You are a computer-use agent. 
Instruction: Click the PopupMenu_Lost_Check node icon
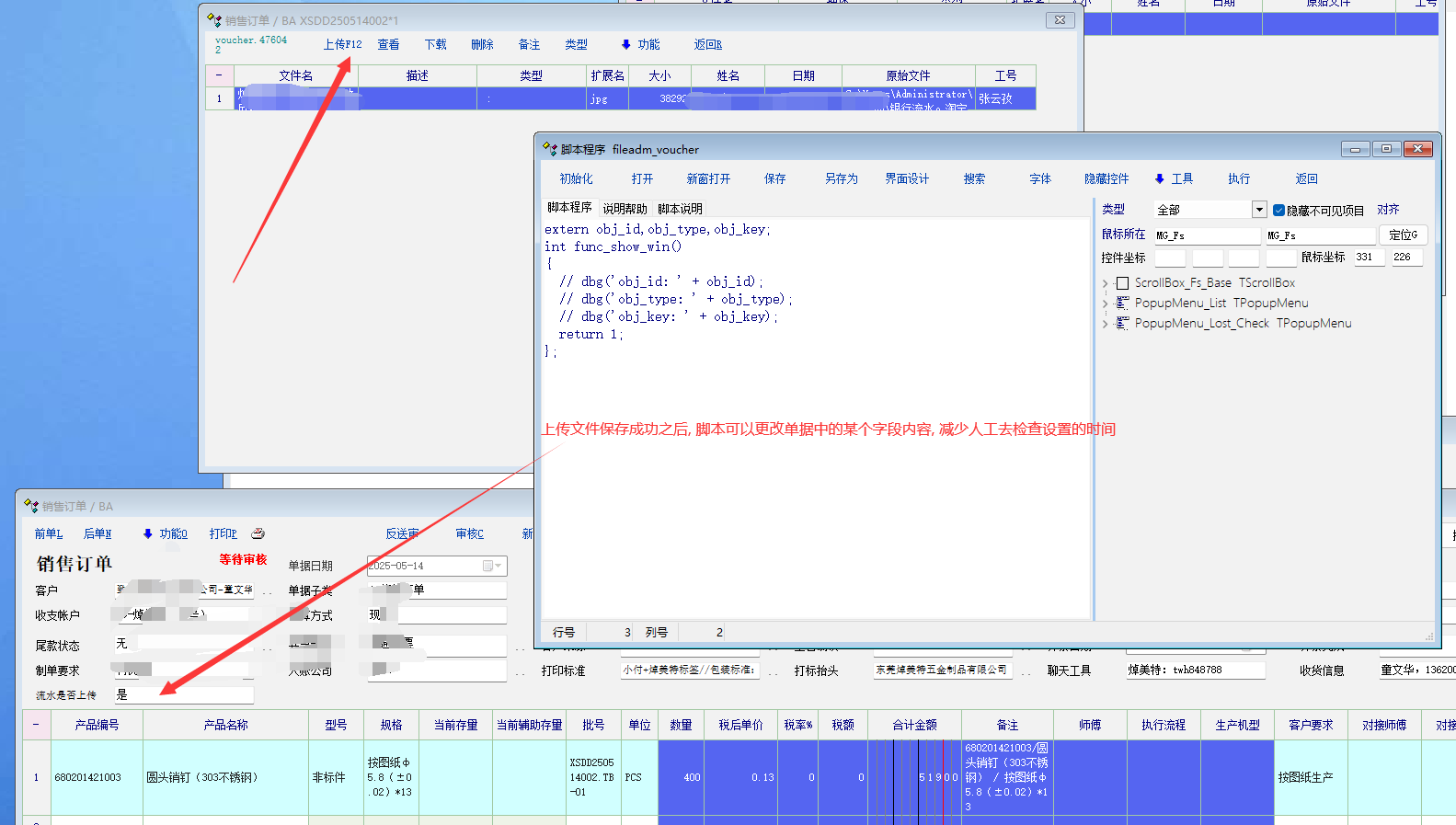pyautogui.click(x=1122, y=324)
